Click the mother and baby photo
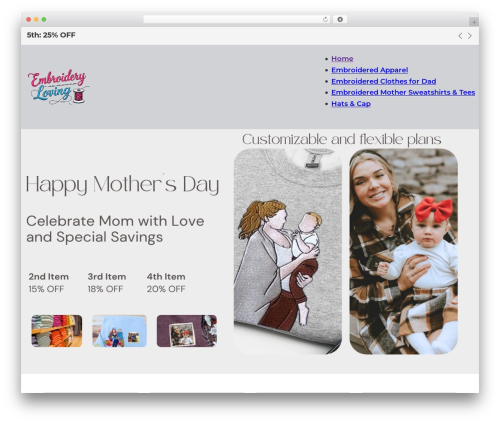This screenshot has width=500, height=423. 403,251
